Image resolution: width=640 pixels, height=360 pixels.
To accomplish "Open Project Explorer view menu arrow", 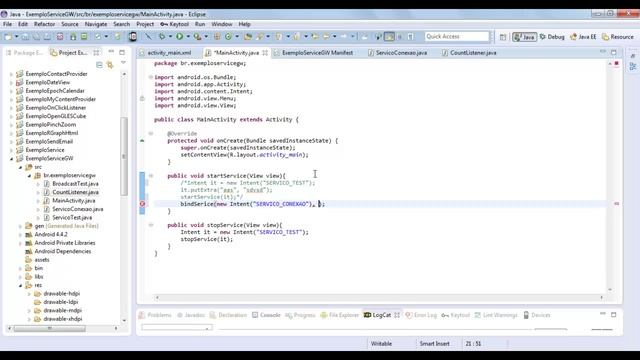I will click(x=123, y=63).
